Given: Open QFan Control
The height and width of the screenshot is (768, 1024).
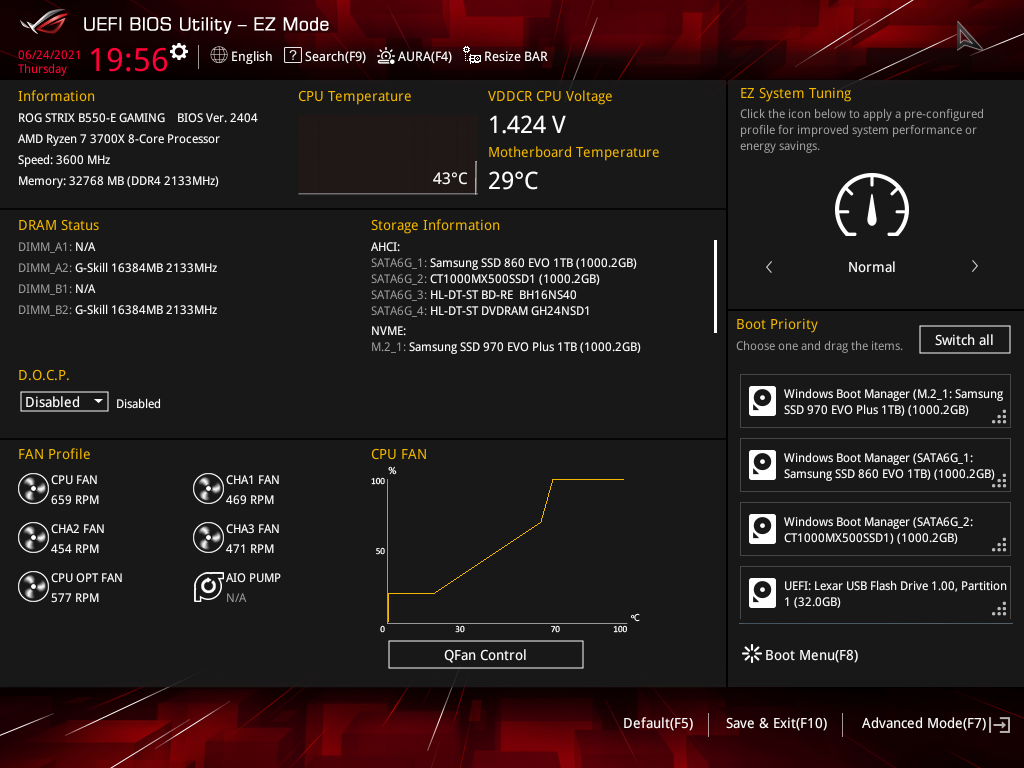Looking at the screenshot, I should point(485,654).
